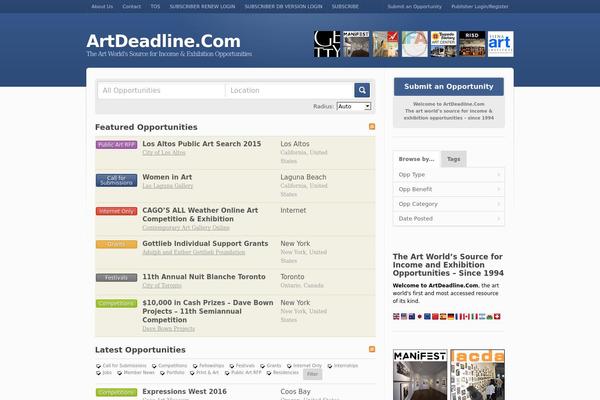Click the Germany flag icon

451,317
